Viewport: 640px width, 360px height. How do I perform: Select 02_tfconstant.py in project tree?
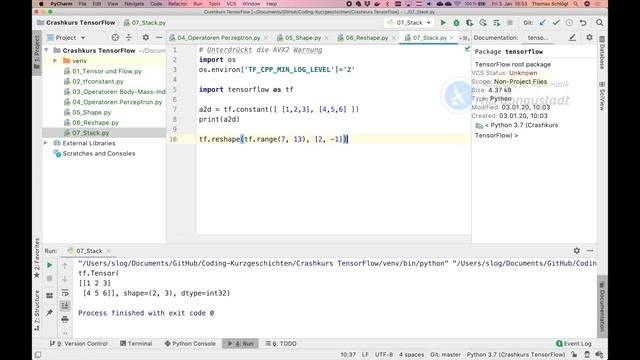pos(98,82)
